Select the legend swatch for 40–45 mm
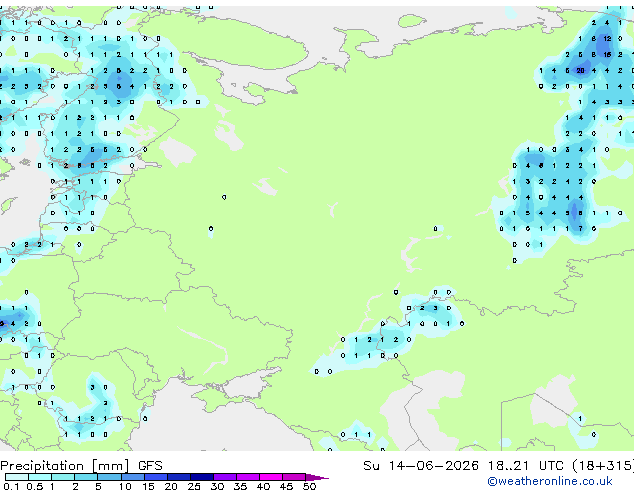Image resolution: width=634 pixels, height=490 pixels. tap(271, 477)
